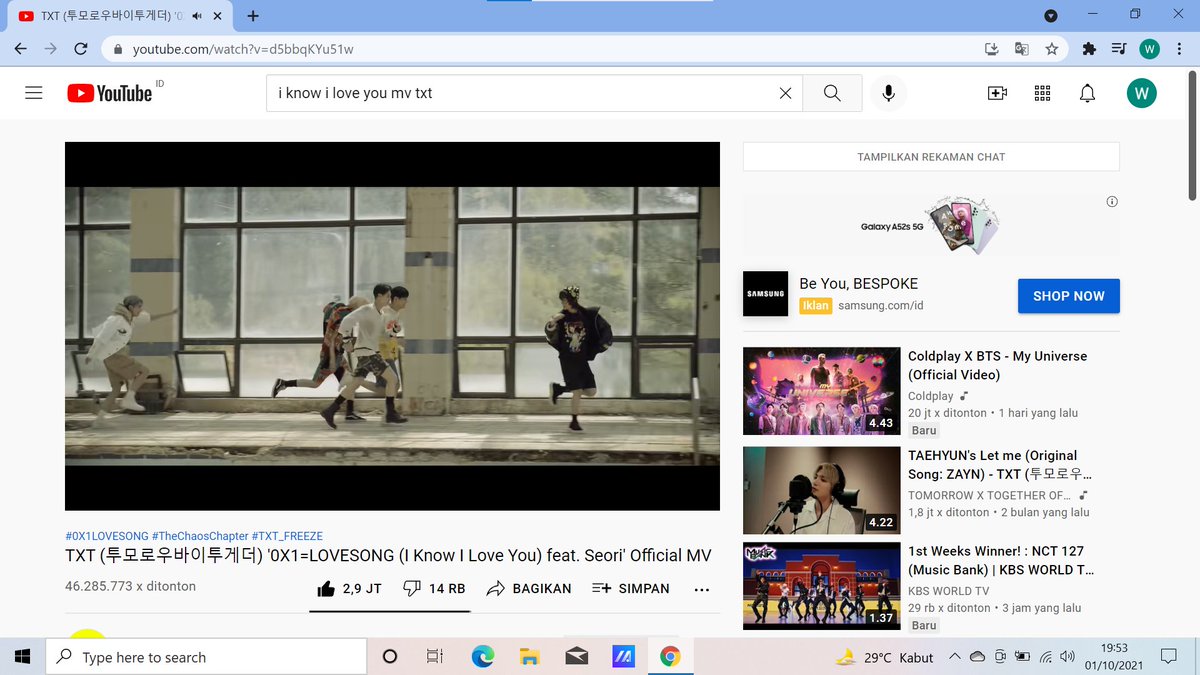Open the video's three-dot more actions

point(701,590)
